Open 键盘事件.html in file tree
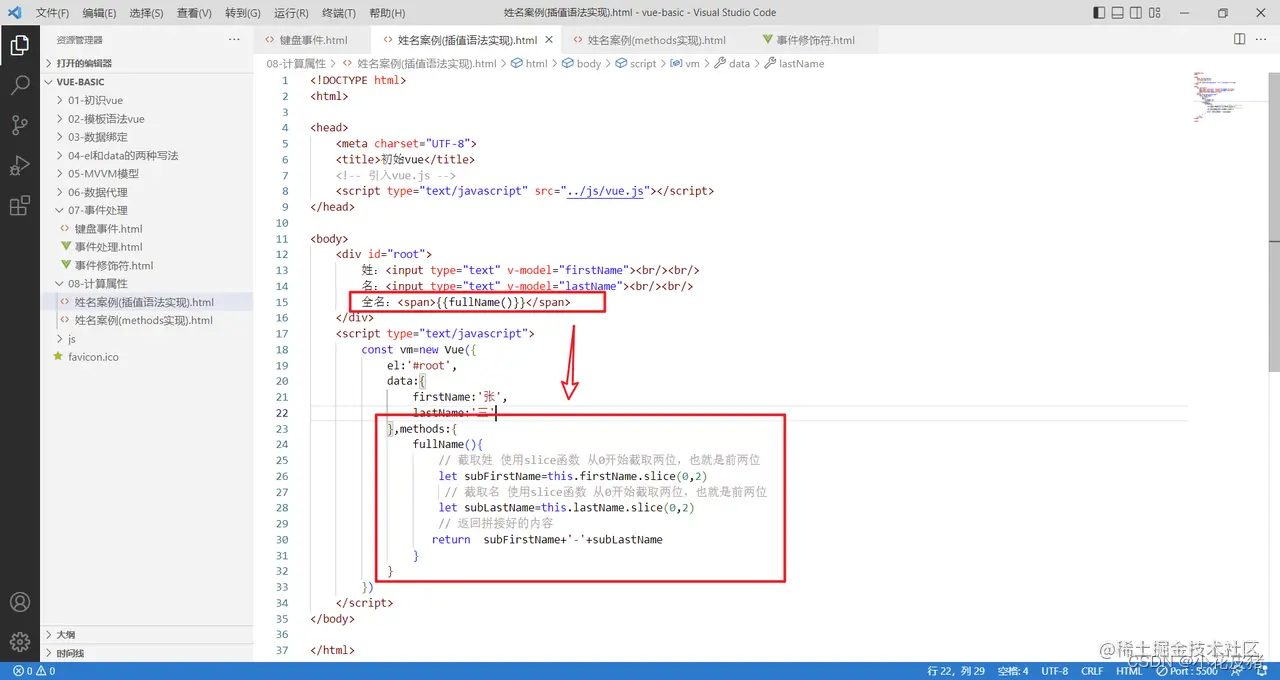This screenshot has width=1280, height=680. pos(147,229)
